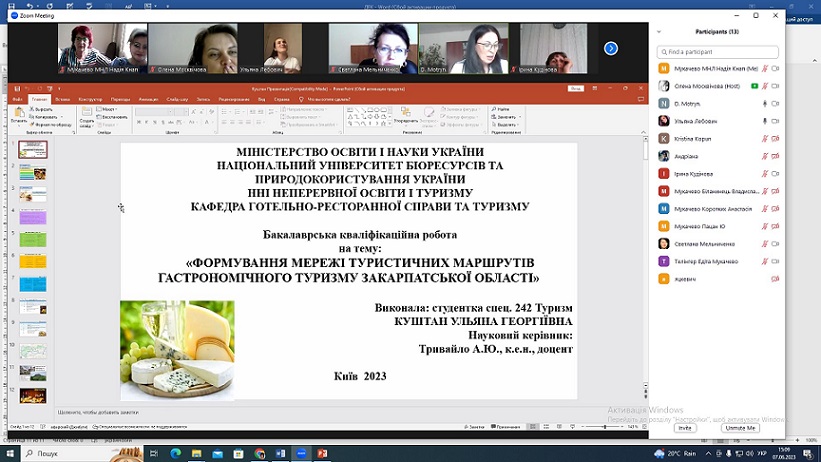Click the 20°C Rain weather widget
The width and height of the screenshot is (821, 462).
(x=675, y=453)
